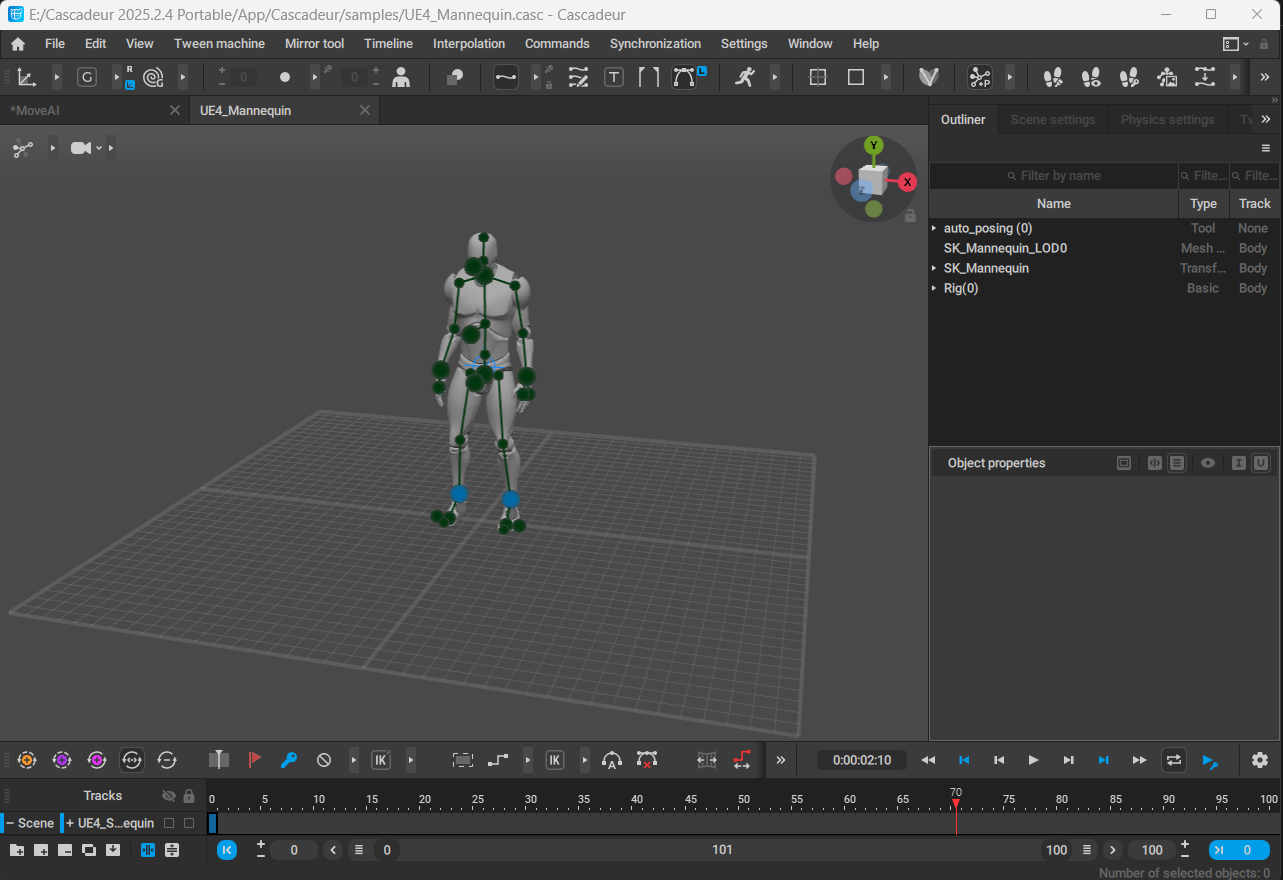The height and width of the screenshot is (880, 1283).
Task: Click the green Y axis on view cube
Action: tap(874, 146)
